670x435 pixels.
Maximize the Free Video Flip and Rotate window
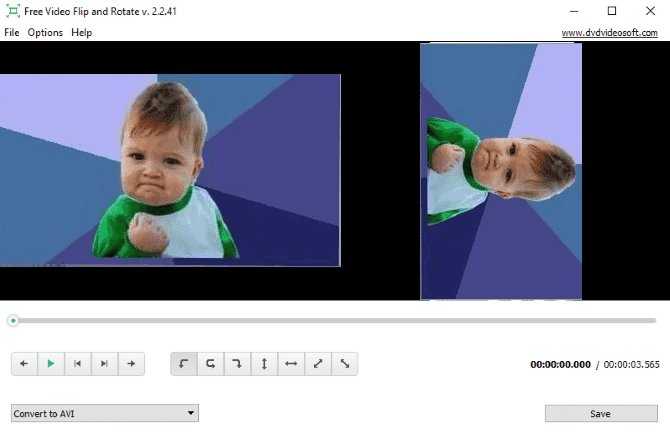(x=612, y=11)
